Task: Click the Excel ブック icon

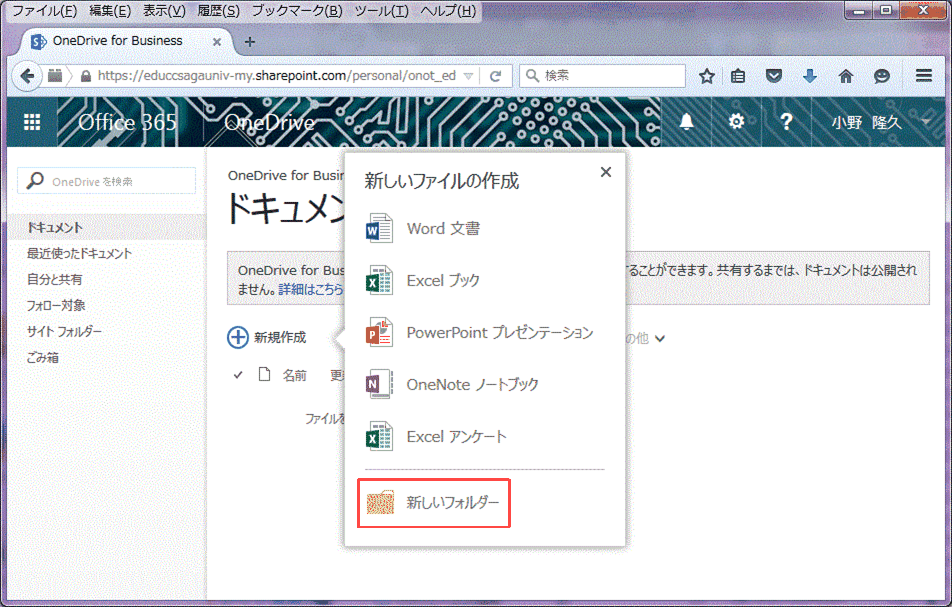Action: point(379,280)
